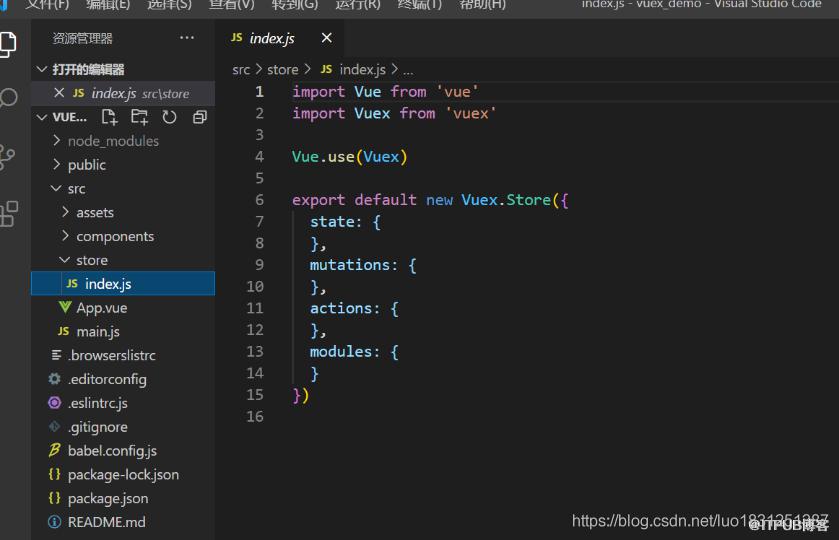Open babel.config.js file

pos(123,450)
